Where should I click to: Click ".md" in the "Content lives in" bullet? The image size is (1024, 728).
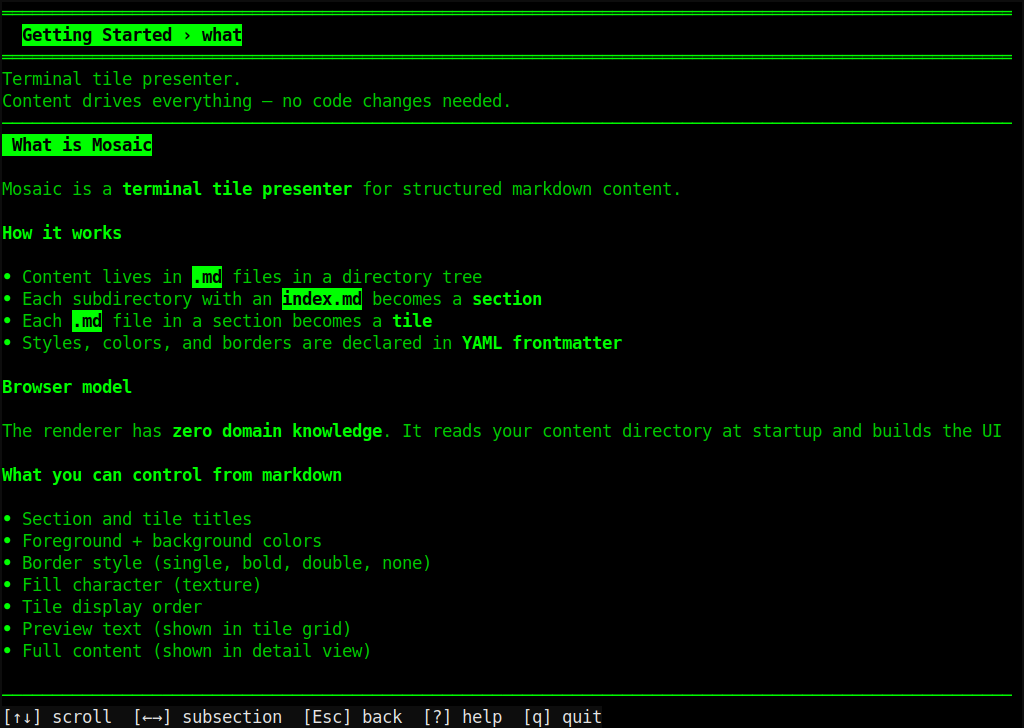click(207, 277)
